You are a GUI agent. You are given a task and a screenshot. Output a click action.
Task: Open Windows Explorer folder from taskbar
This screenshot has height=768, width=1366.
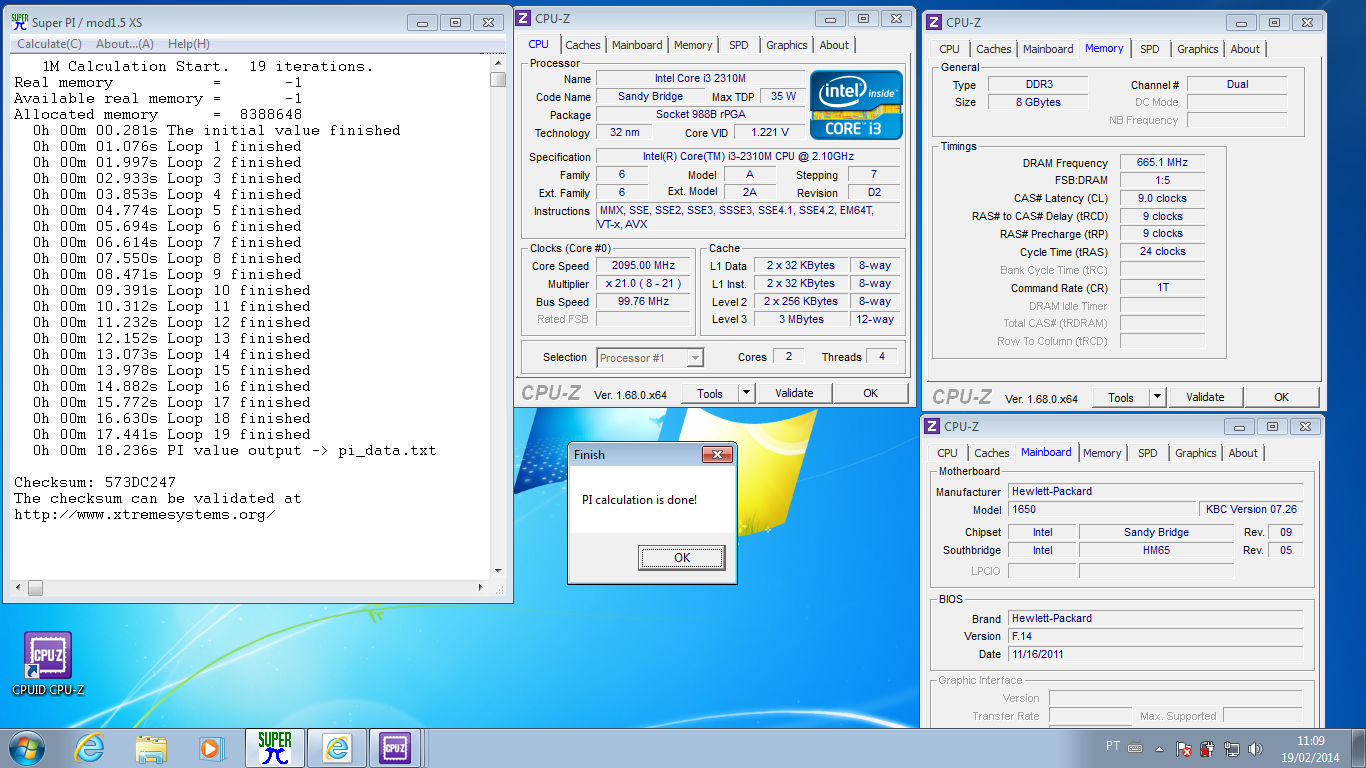pos(151,747)
